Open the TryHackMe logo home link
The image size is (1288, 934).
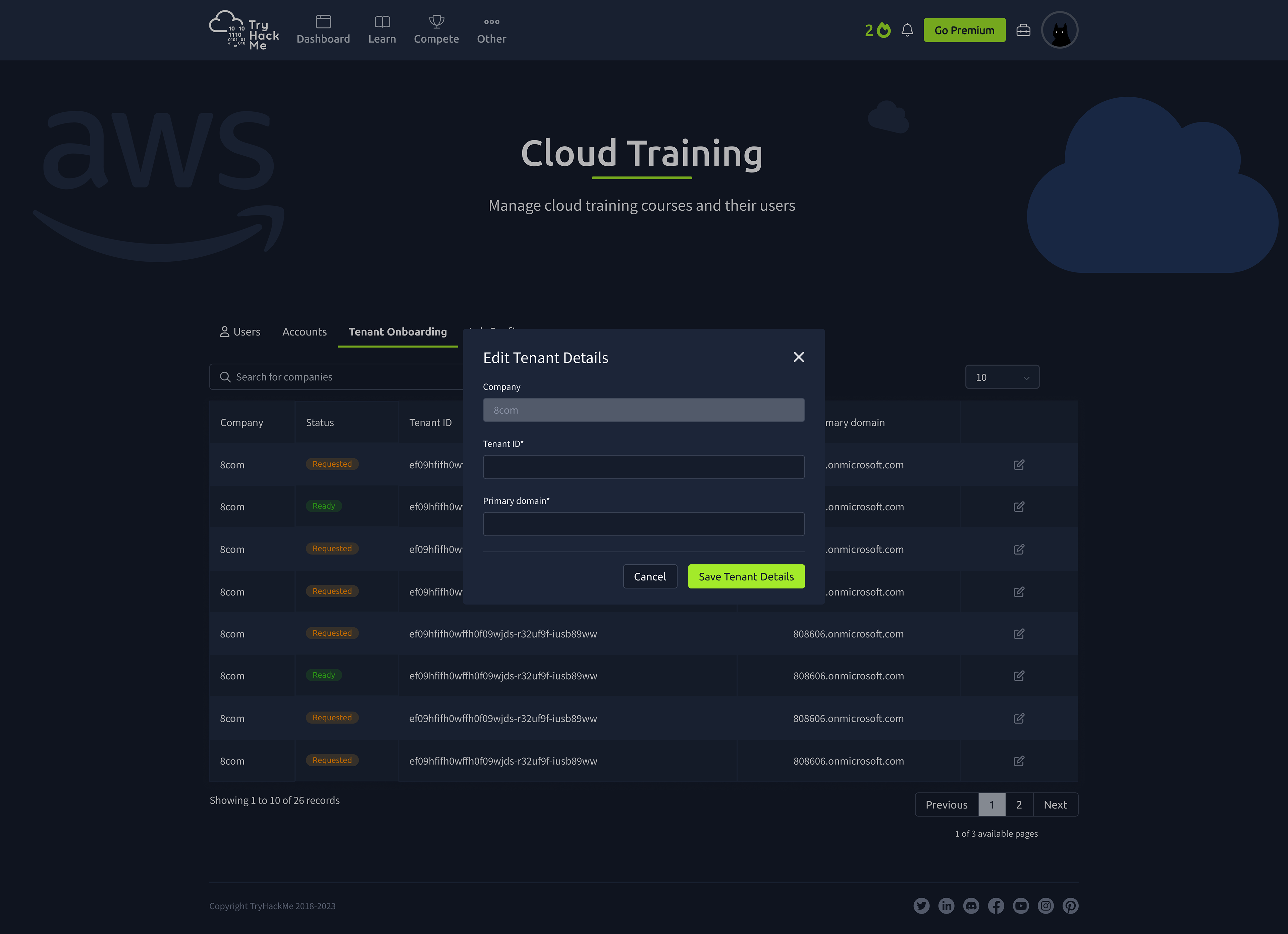point(244,30)
